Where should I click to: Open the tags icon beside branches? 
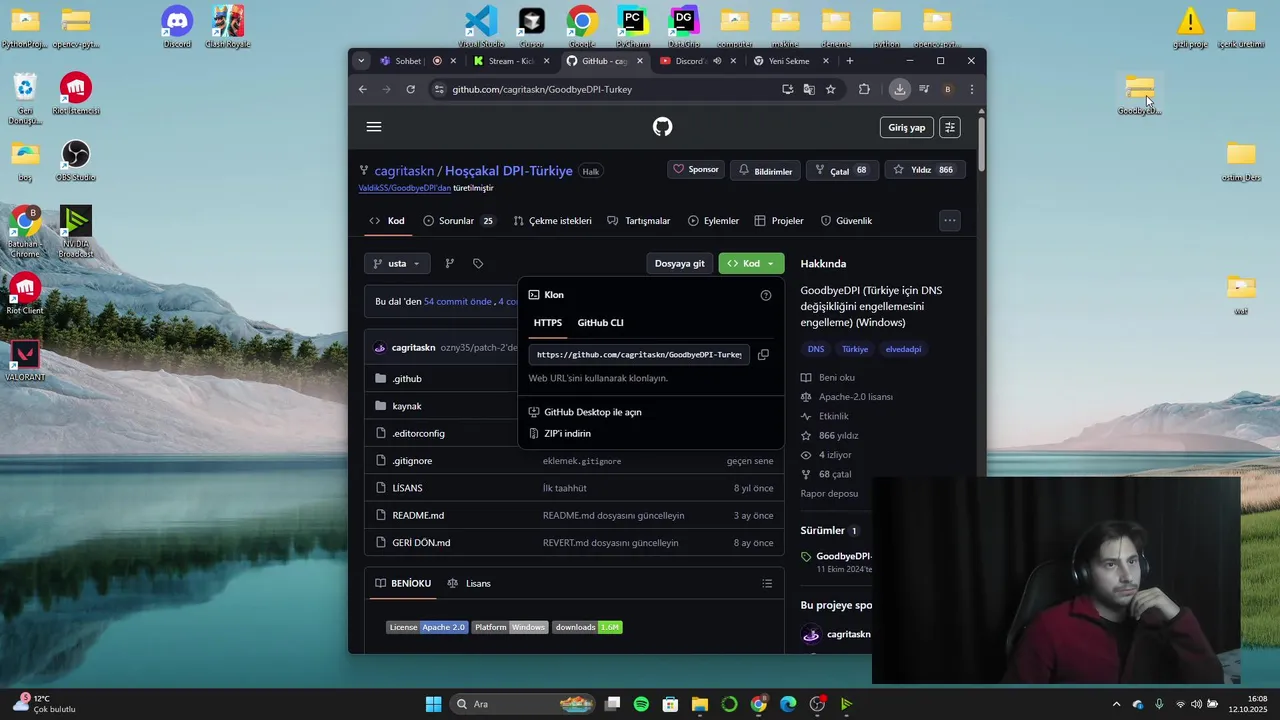pos(478,264)
